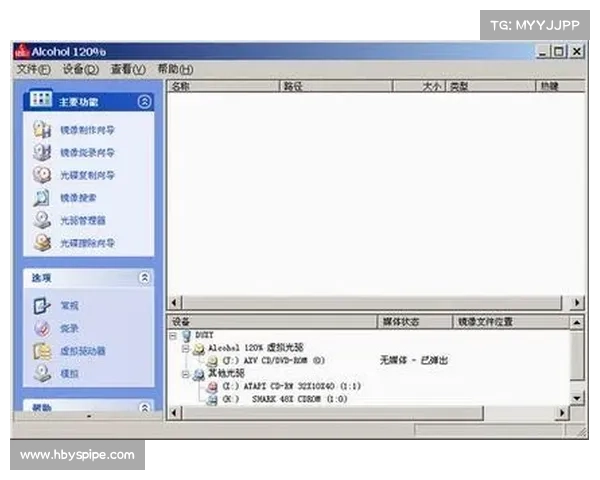
Task: Click the Alcohol 120% 虚拟光驱 group drive icon
Action: pyautogui.click(x=199, y=348)
